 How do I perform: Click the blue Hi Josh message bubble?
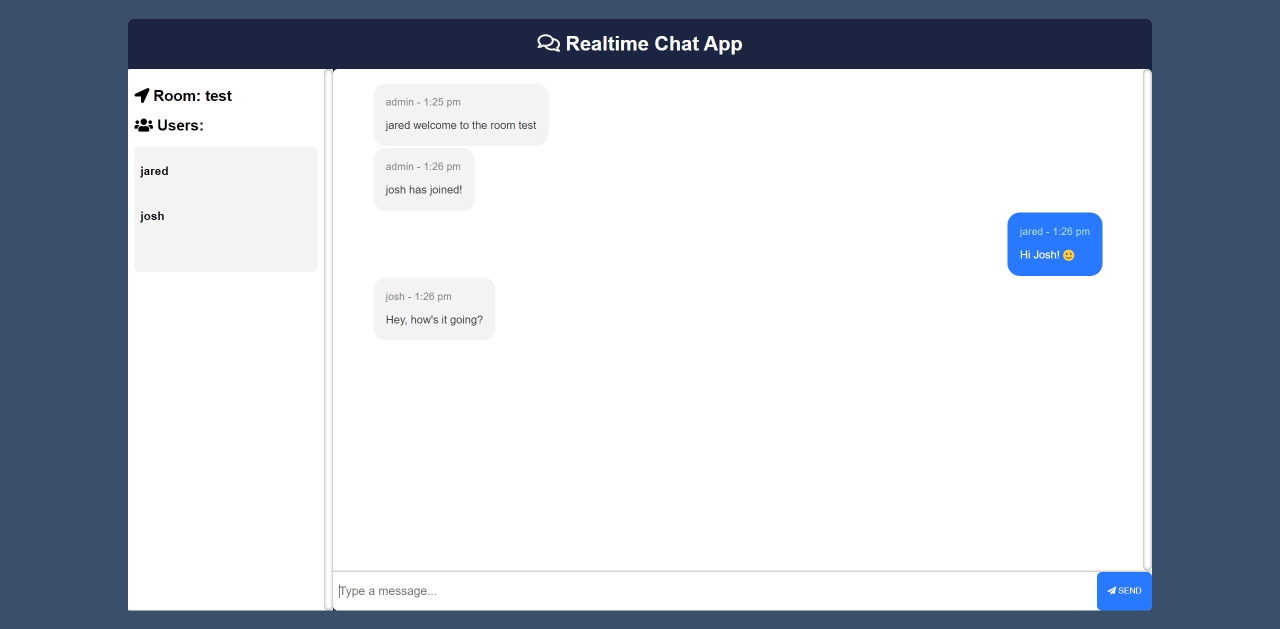(1054, 244)
